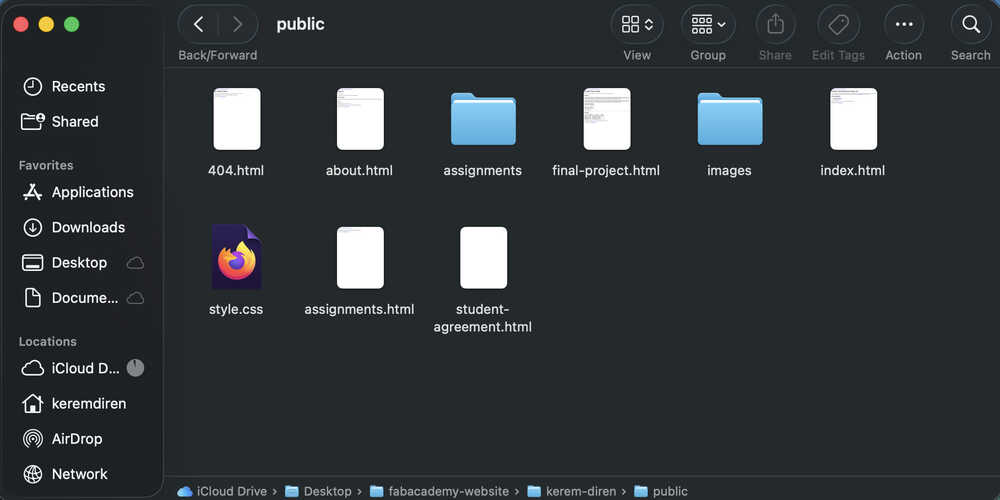Click the assignments.html file name
1000x500 pixels.
click(x=359, y=310)
